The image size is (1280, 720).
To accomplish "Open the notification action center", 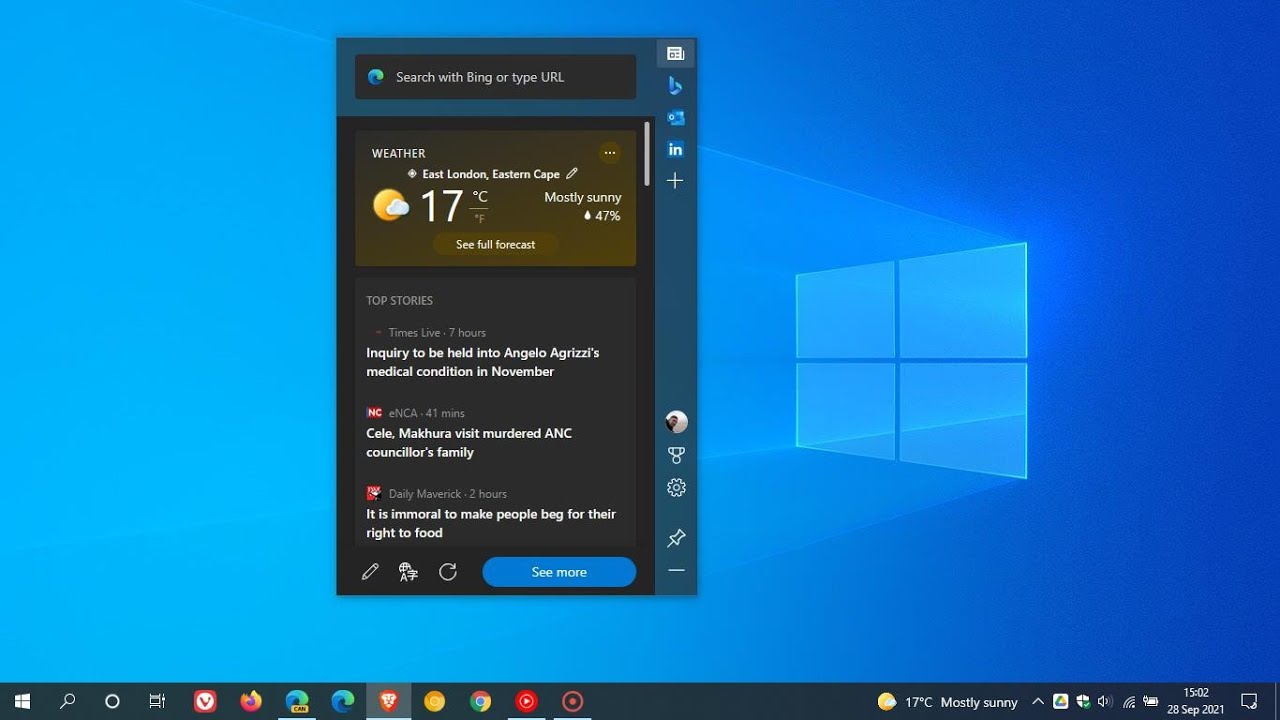I will click(x=1249, y=701).
